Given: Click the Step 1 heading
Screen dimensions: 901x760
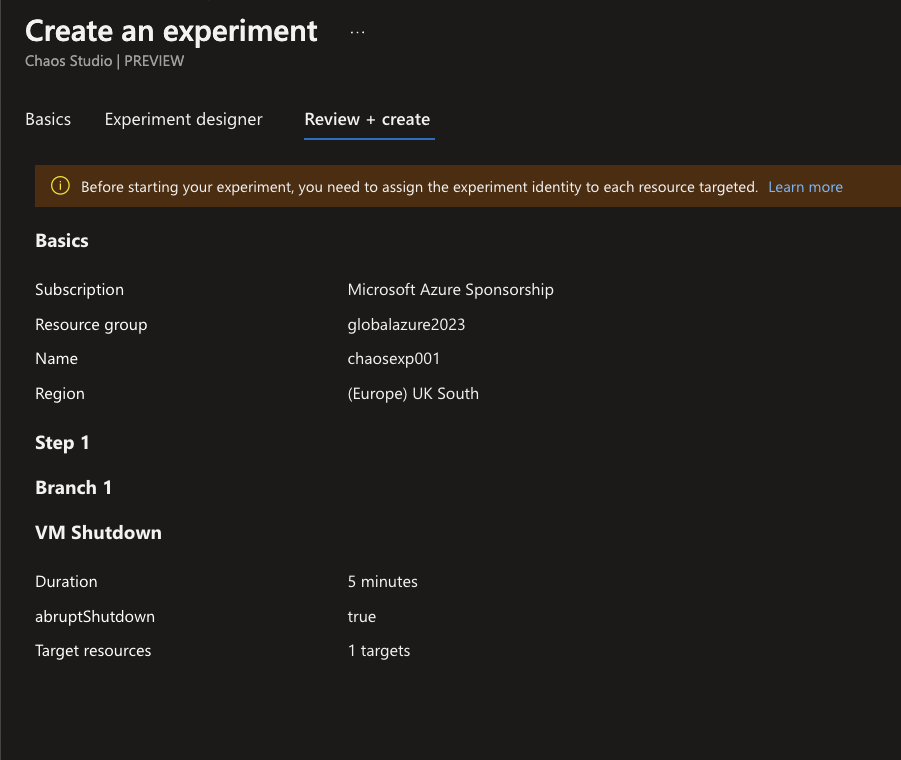Looking at the screenshot, I should coord(62,443).
